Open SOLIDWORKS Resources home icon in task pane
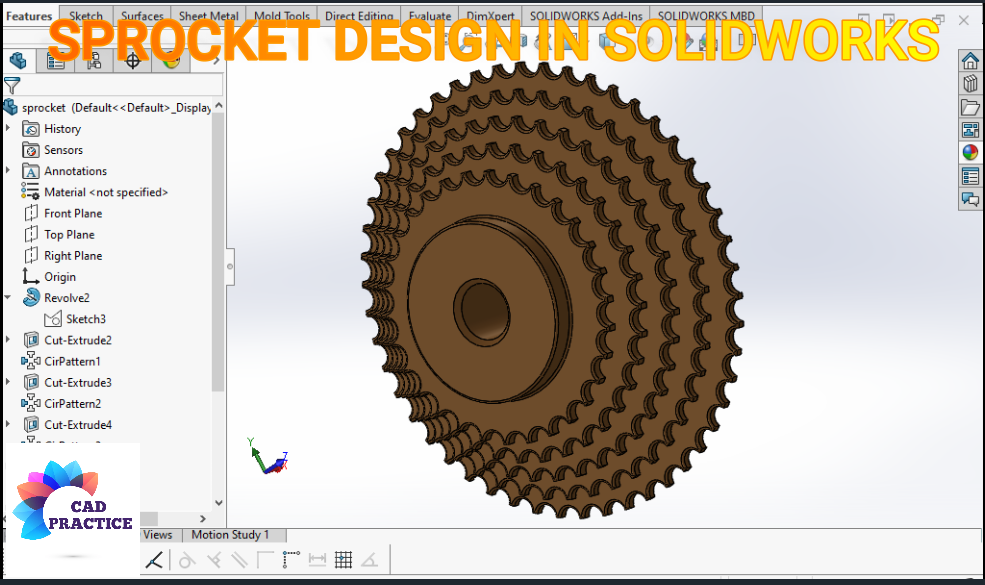This screenshot has width=985, height=585. tap(970, 61)
